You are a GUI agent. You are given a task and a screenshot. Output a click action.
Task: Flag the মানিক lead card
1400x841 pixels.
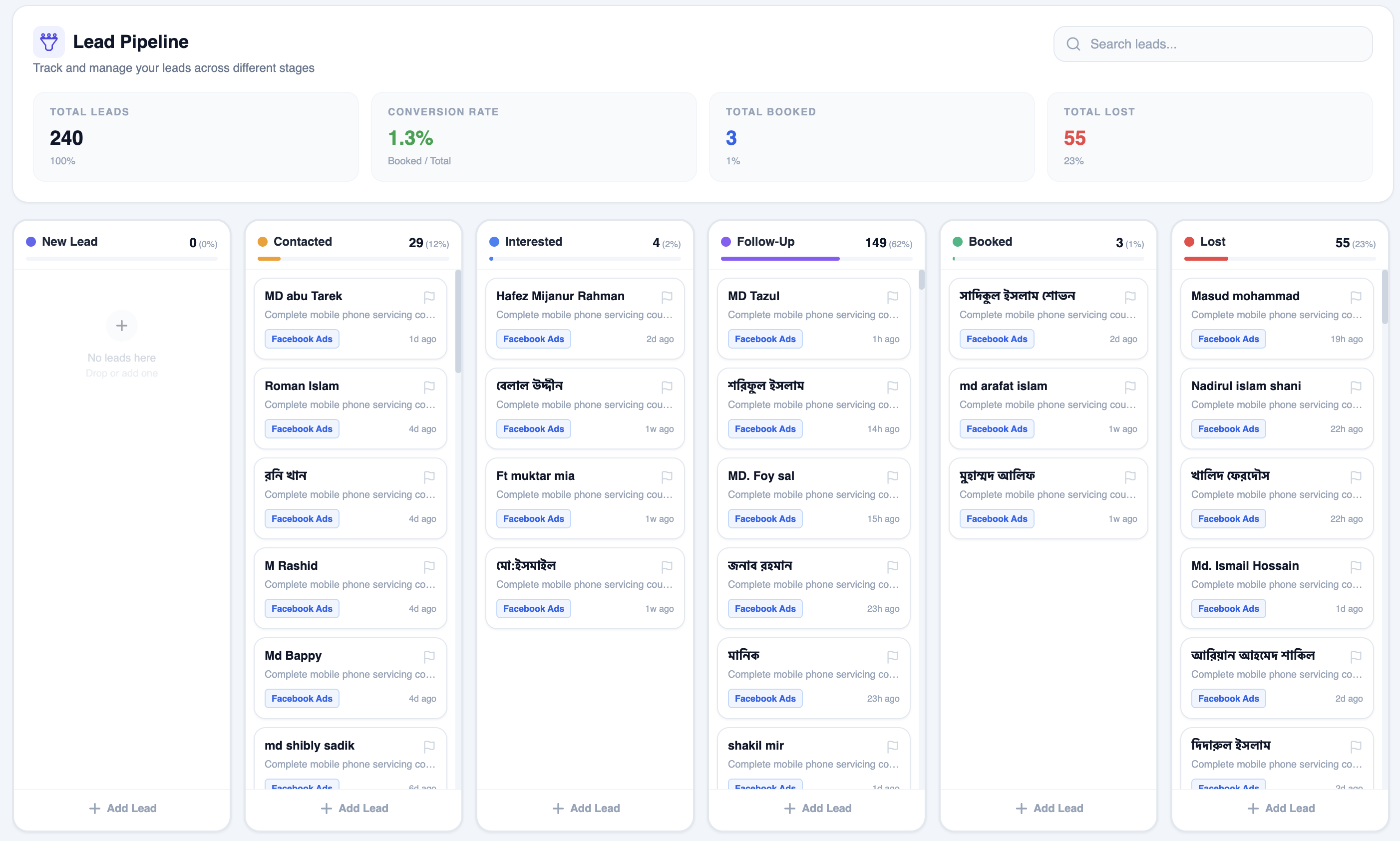pos(892,657)
